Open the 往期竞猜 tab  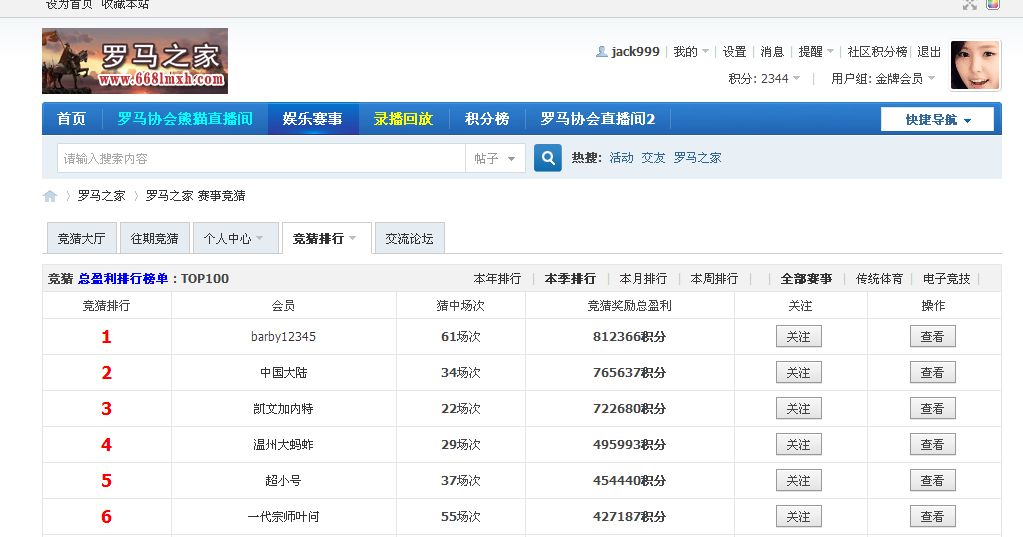point(155,239)
